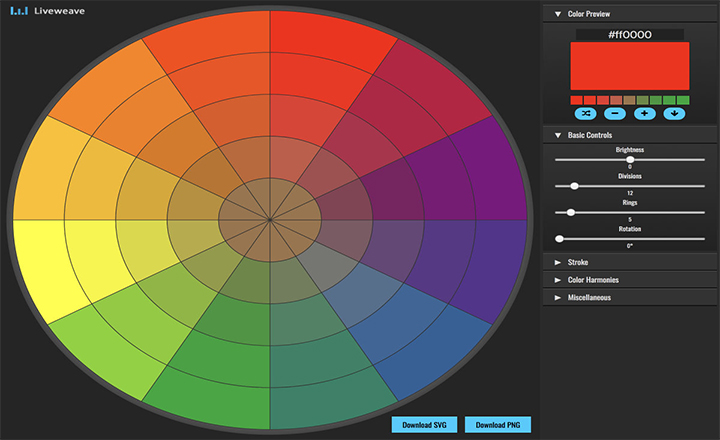The height and width of the screenshot is (440, 720).
Task: Click the Liveweave logo icon
Action: [19, 11]
